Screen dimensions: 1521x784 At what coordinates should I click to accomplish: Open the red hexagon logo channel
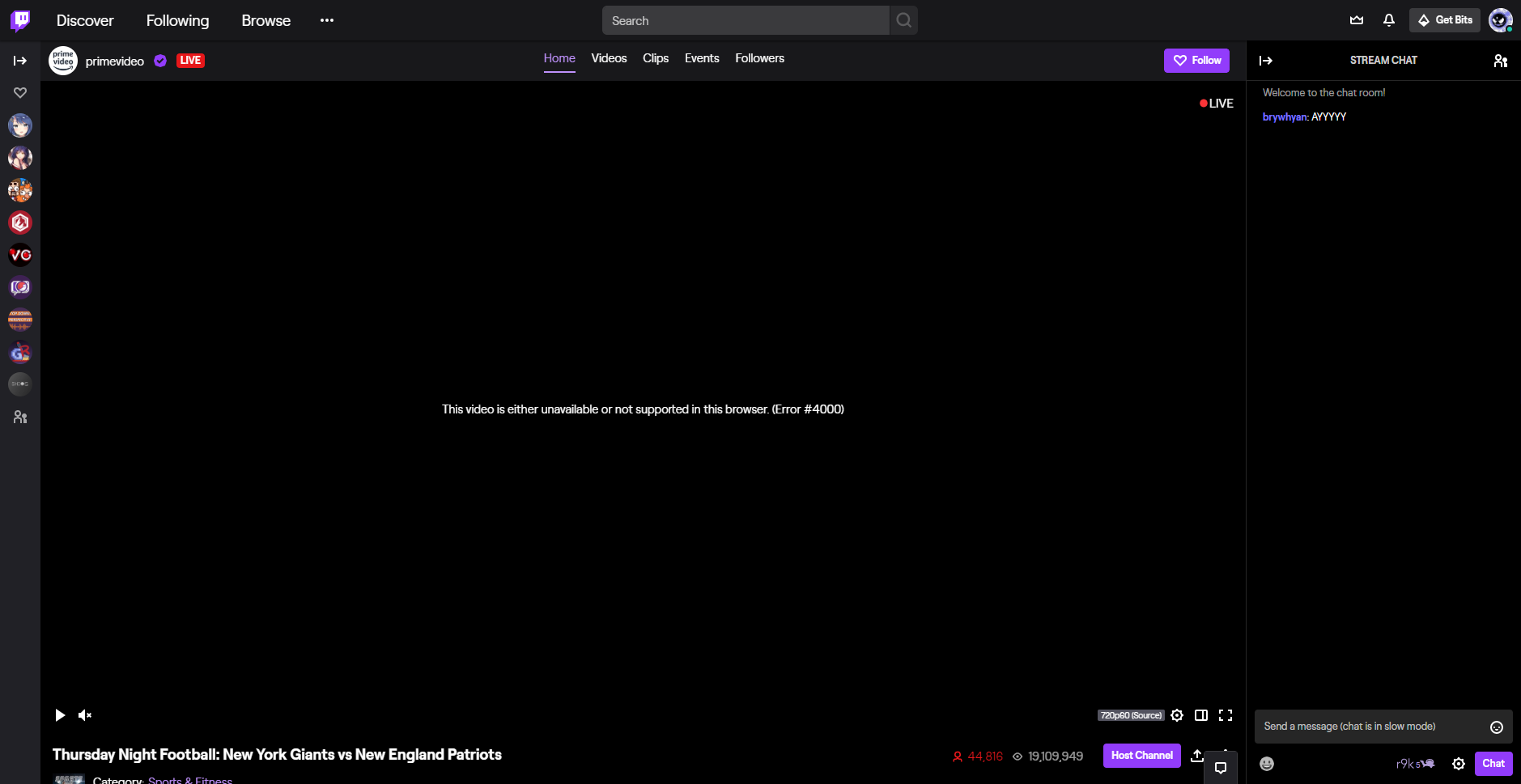20,222
